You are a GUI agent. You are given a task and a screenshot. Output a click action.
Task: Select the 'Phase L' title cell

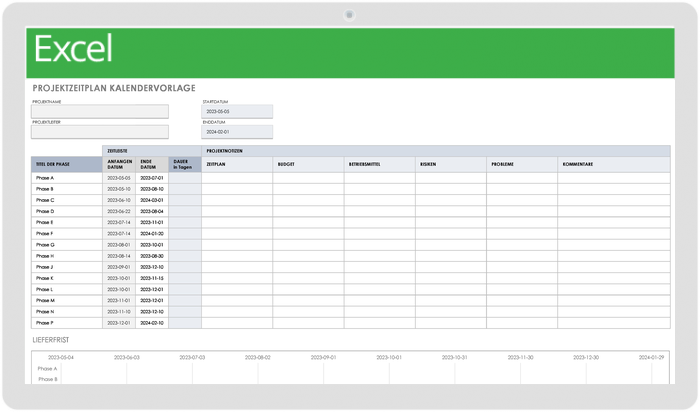67,289
